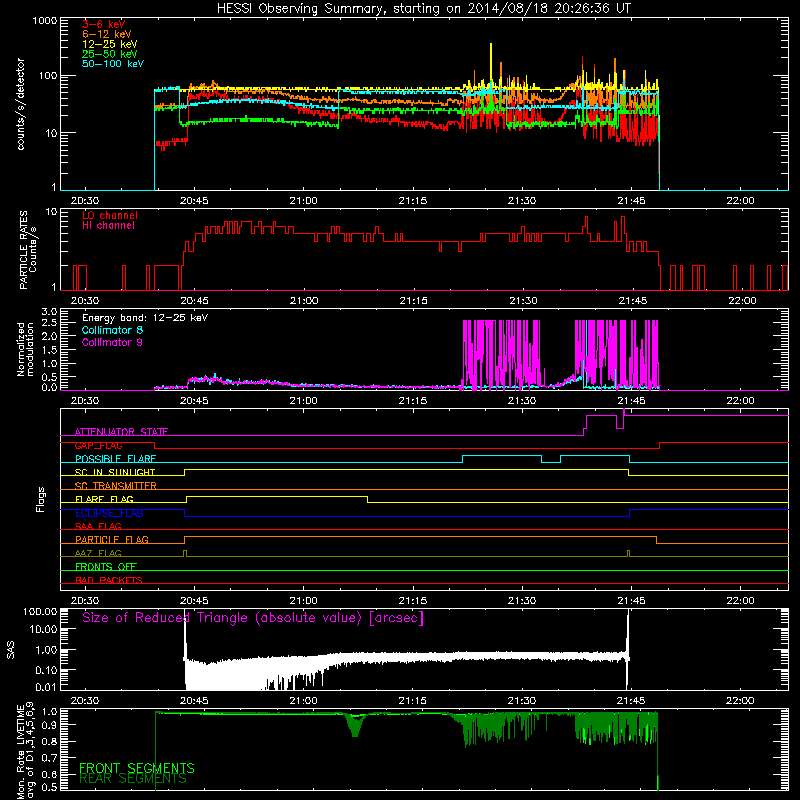Click the FLARE_FLAG label

coord(104,499)
